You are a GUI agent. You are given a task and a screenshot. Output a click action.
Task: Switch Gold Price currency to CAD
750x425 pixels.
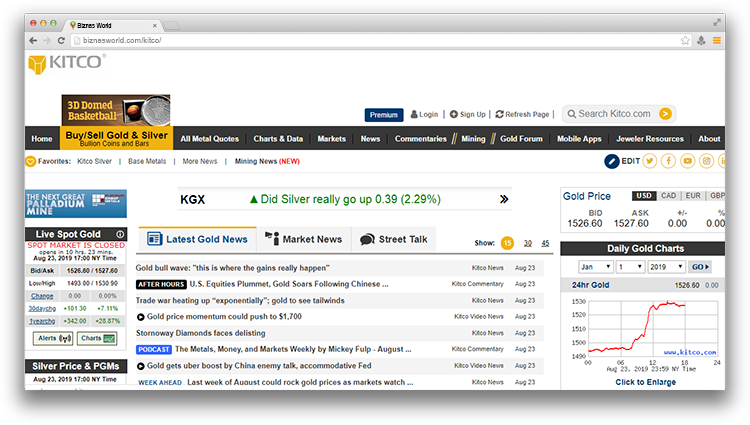coord(668,196)
